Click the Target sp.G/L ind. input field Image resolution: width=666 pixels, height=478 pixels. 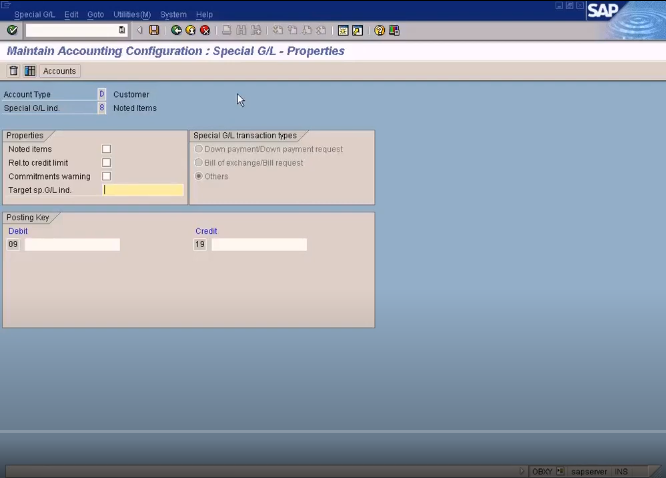143,190
